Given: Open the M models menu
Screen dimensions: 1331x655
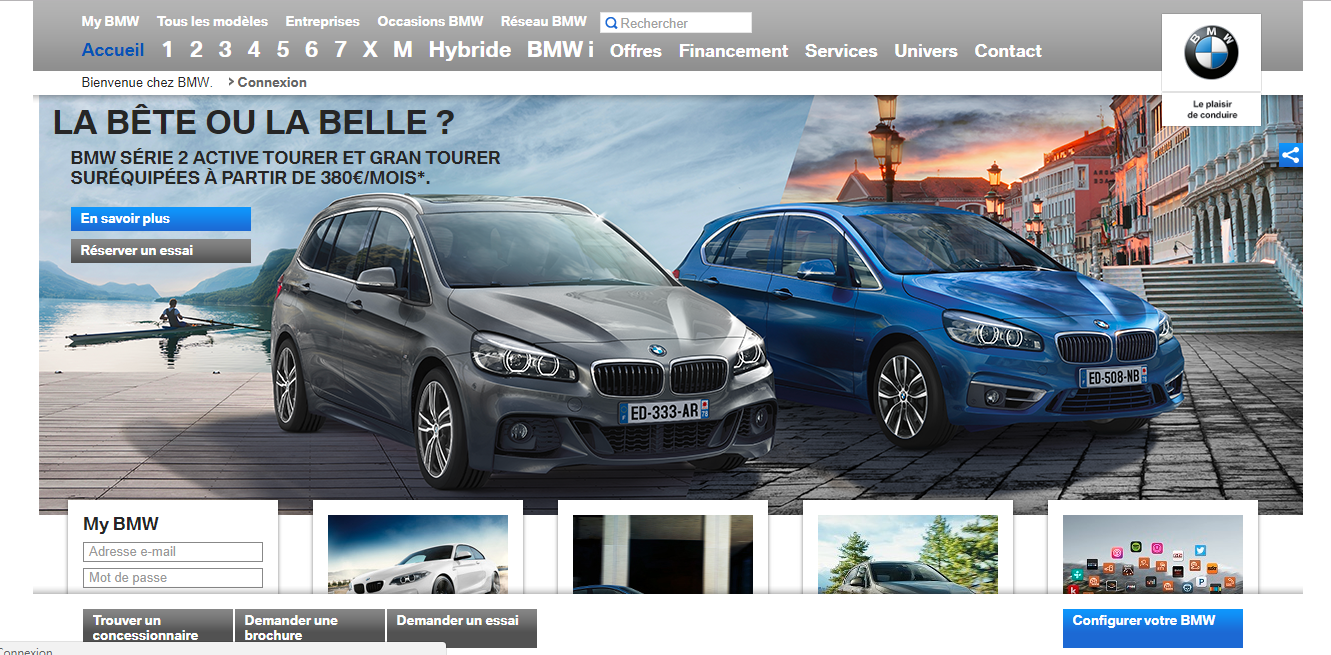Looking at the screenshot, I should [402, 50].
